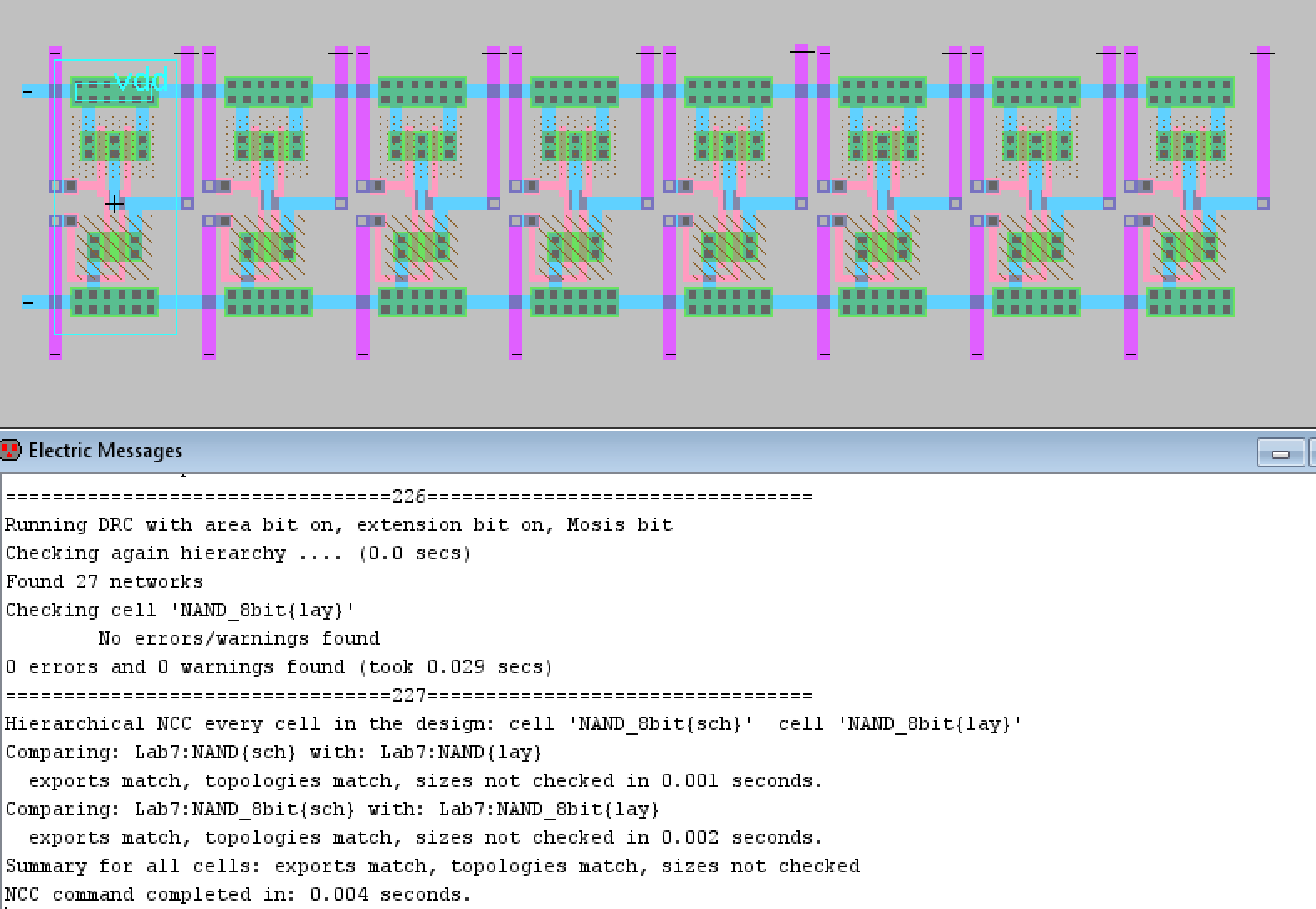The image size is (1316, 909).
Task: Click the output pin square of rightmost cell
Action: [x=1262, y=203]
